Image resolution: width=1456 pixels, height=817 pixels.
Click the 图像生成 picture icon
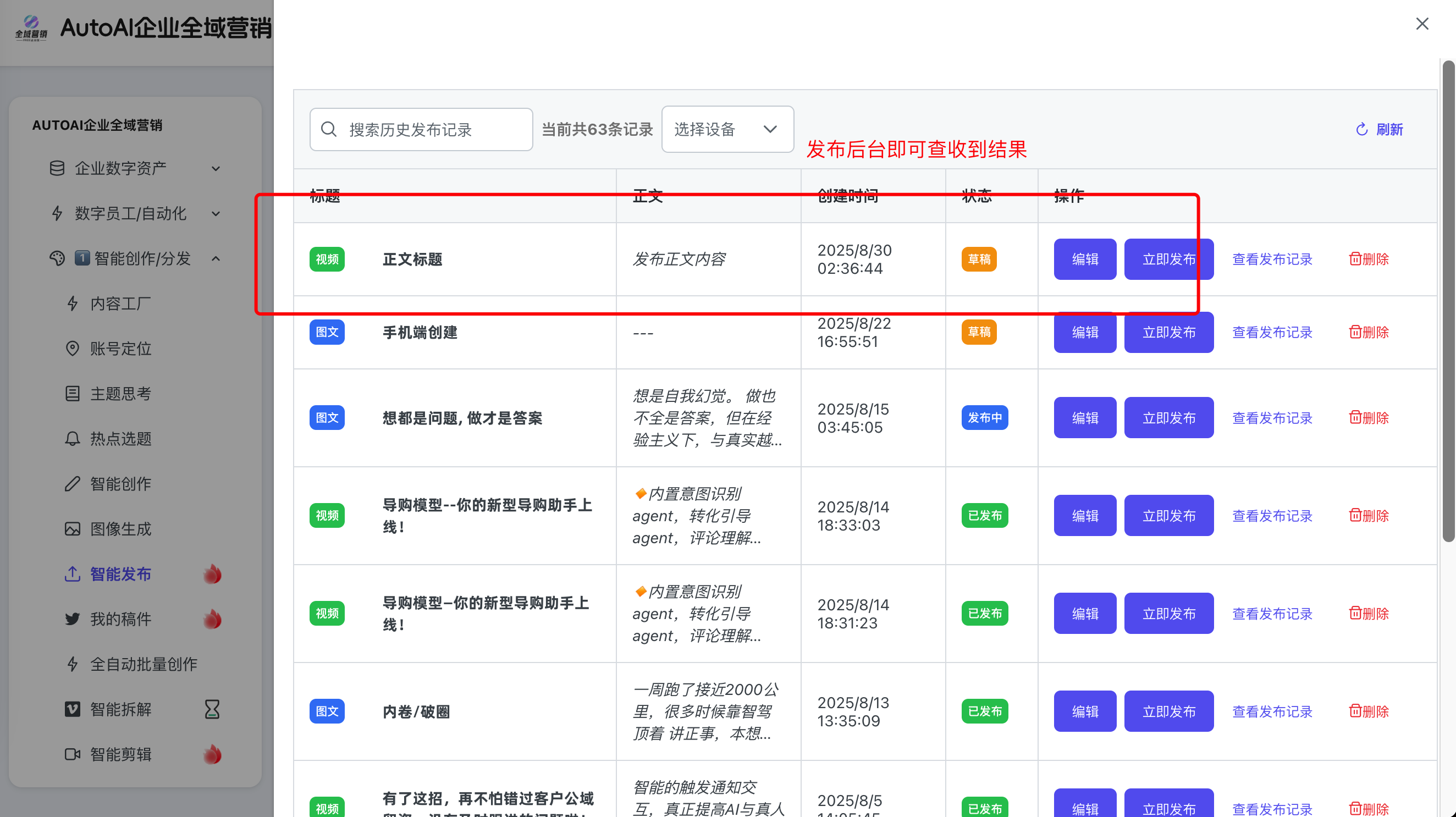click(73, 529)
